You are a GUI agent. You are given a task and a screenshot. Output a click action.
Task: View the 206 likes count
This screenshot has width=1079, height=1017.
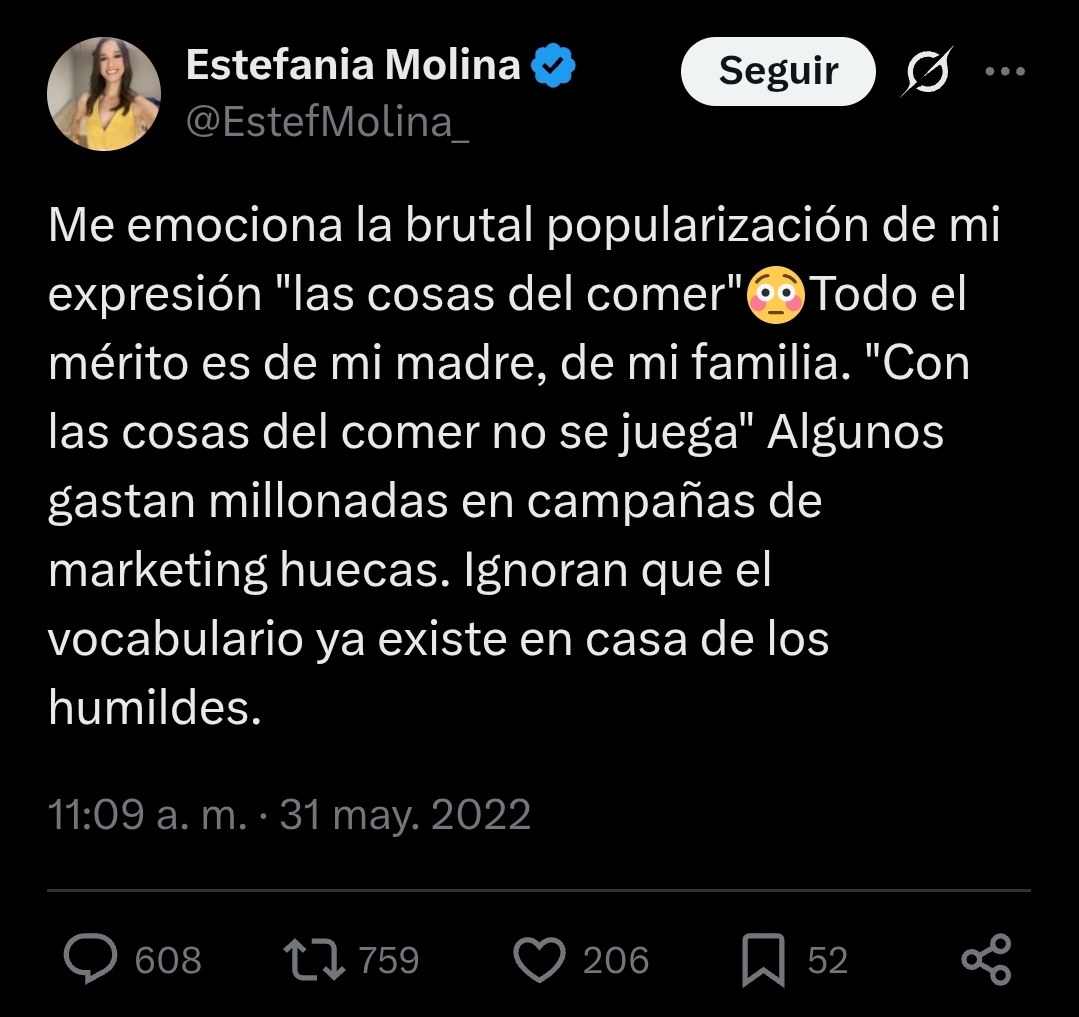coord(616,961)
